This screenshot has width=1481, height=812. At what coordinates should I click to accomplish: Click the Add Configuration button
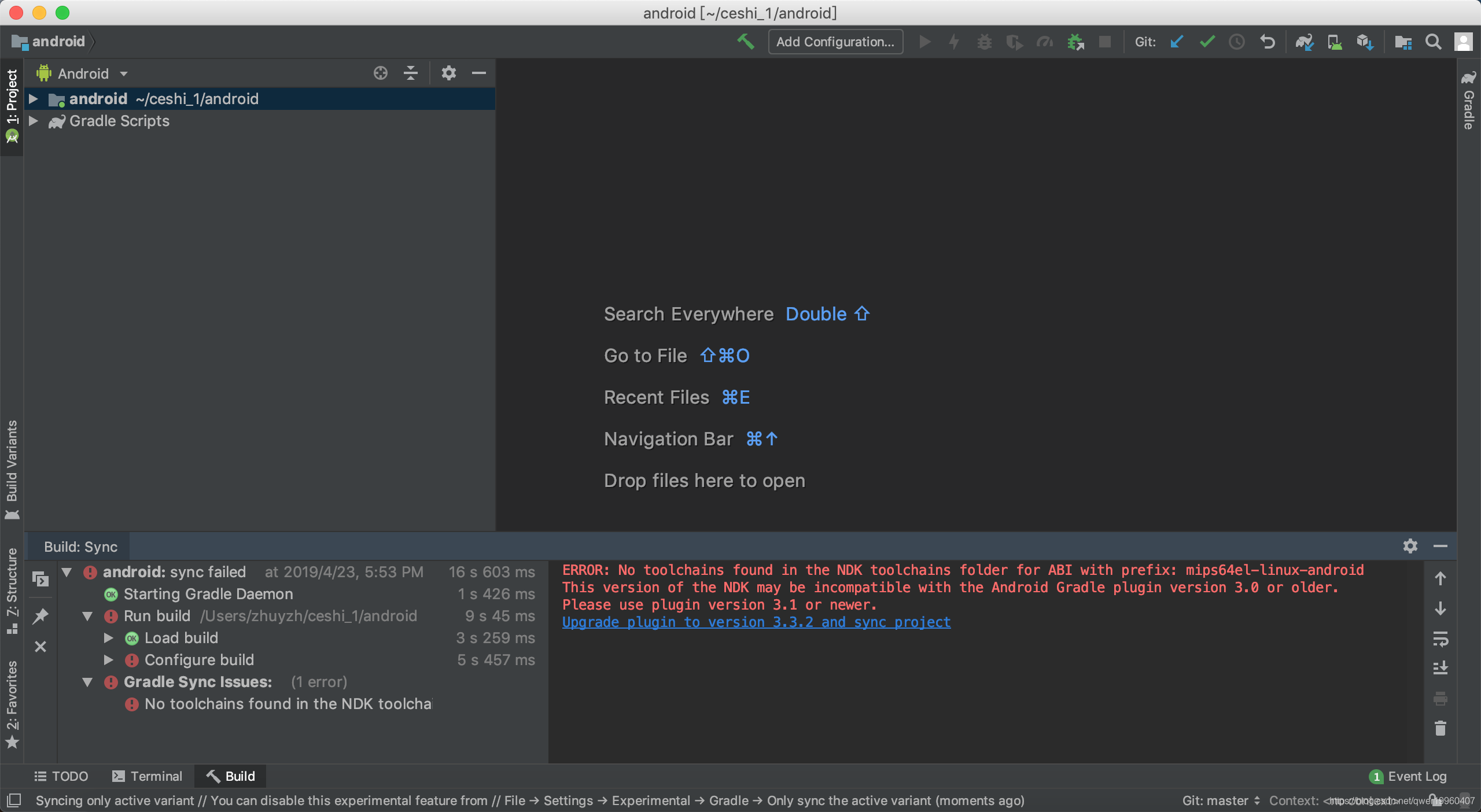tap(835, 42)
